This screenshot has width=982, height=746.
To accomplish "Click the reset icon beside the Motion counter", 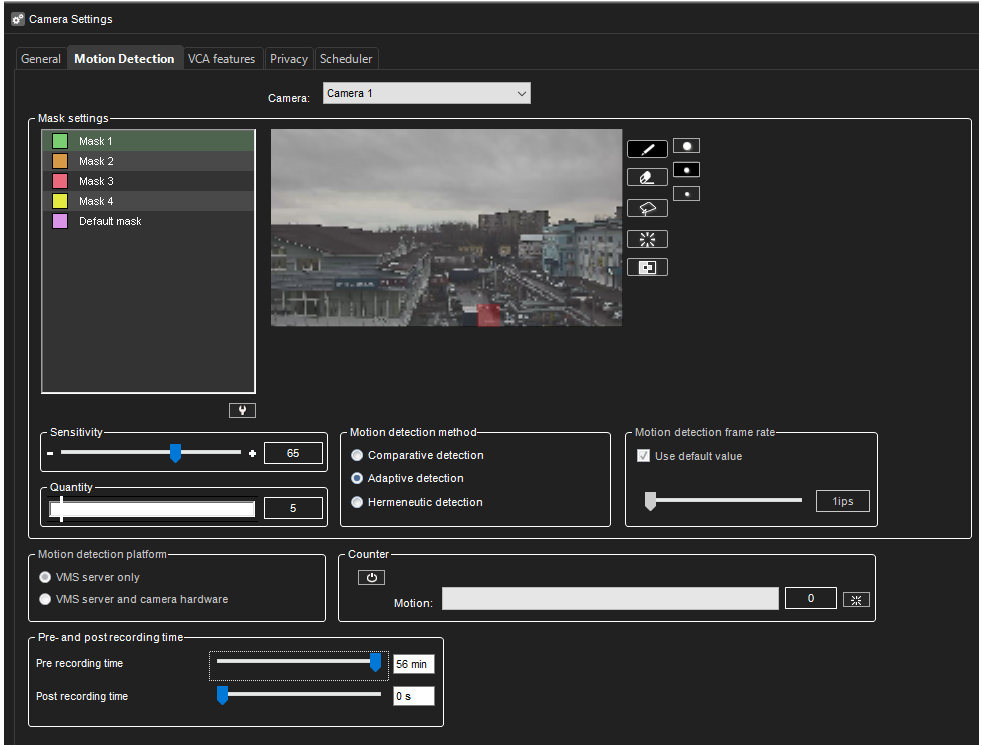I will 856,598.
